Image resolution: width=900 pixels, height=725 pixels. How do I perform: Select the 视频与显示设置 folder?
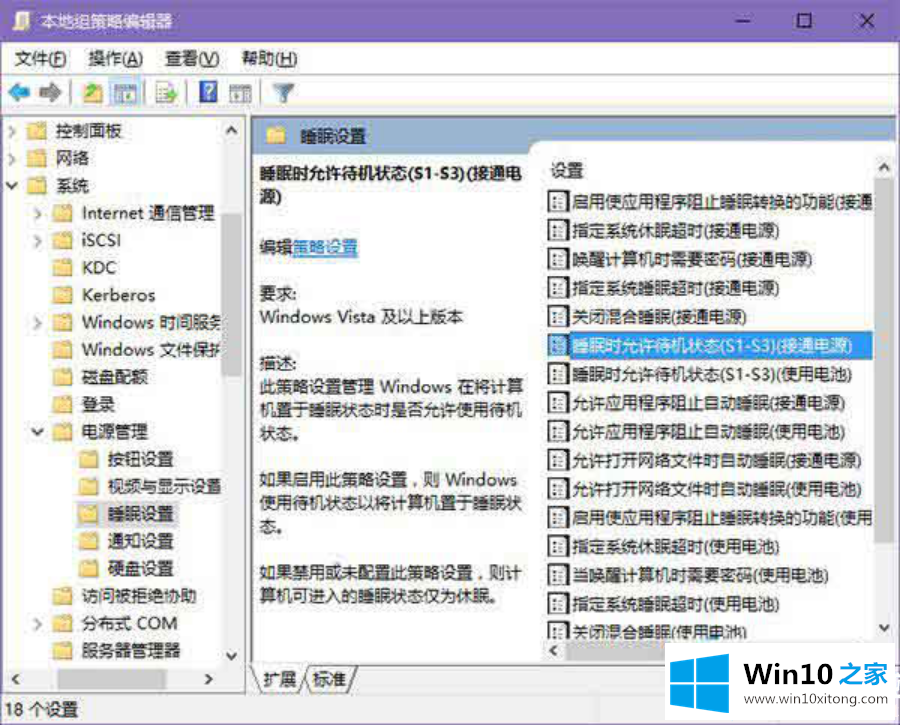click(150, 486)
